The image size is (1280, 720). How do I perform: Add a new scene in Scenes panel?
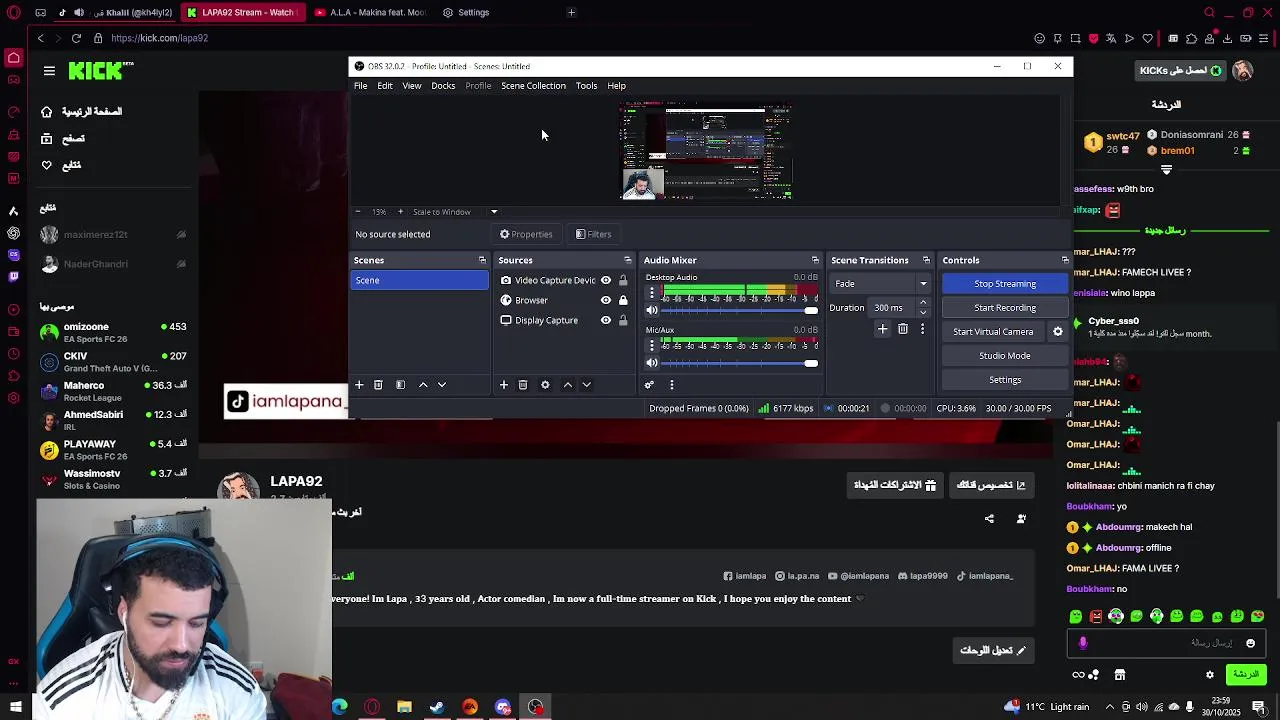(x=359, y=385)
